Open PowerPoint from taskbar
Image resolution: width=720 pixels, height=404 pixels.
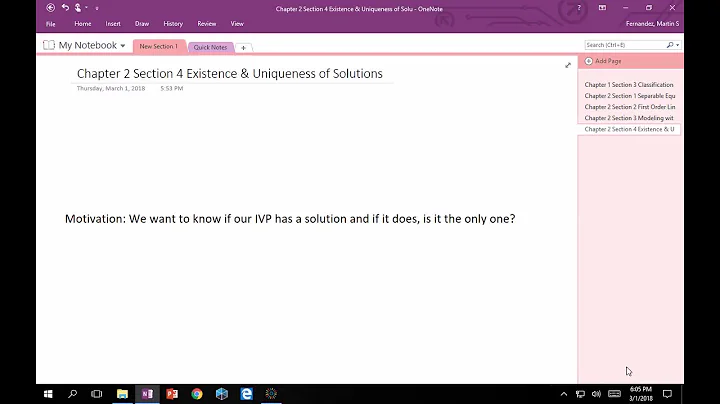tap(172, 394)
